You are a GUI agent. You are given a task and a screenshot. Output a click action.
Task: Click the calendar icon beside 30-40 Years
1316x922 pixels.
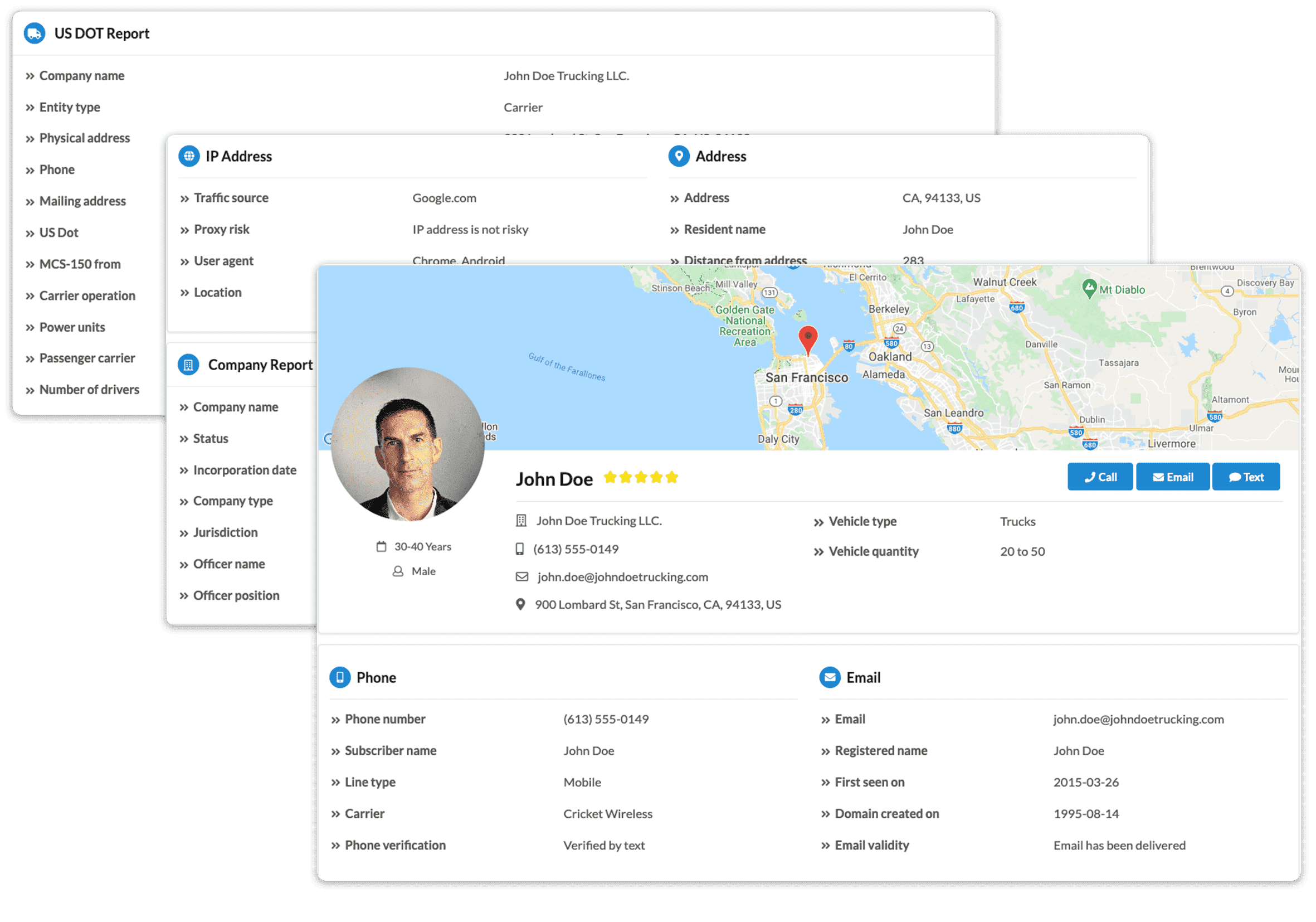[381, 546]
